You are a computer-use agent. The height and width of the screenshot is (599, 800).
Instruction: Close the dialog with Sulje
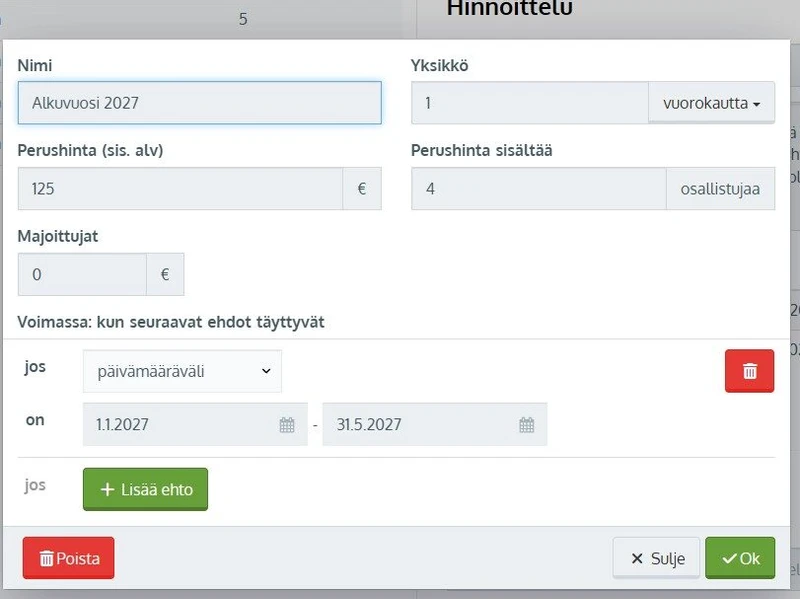pos(656,558)
